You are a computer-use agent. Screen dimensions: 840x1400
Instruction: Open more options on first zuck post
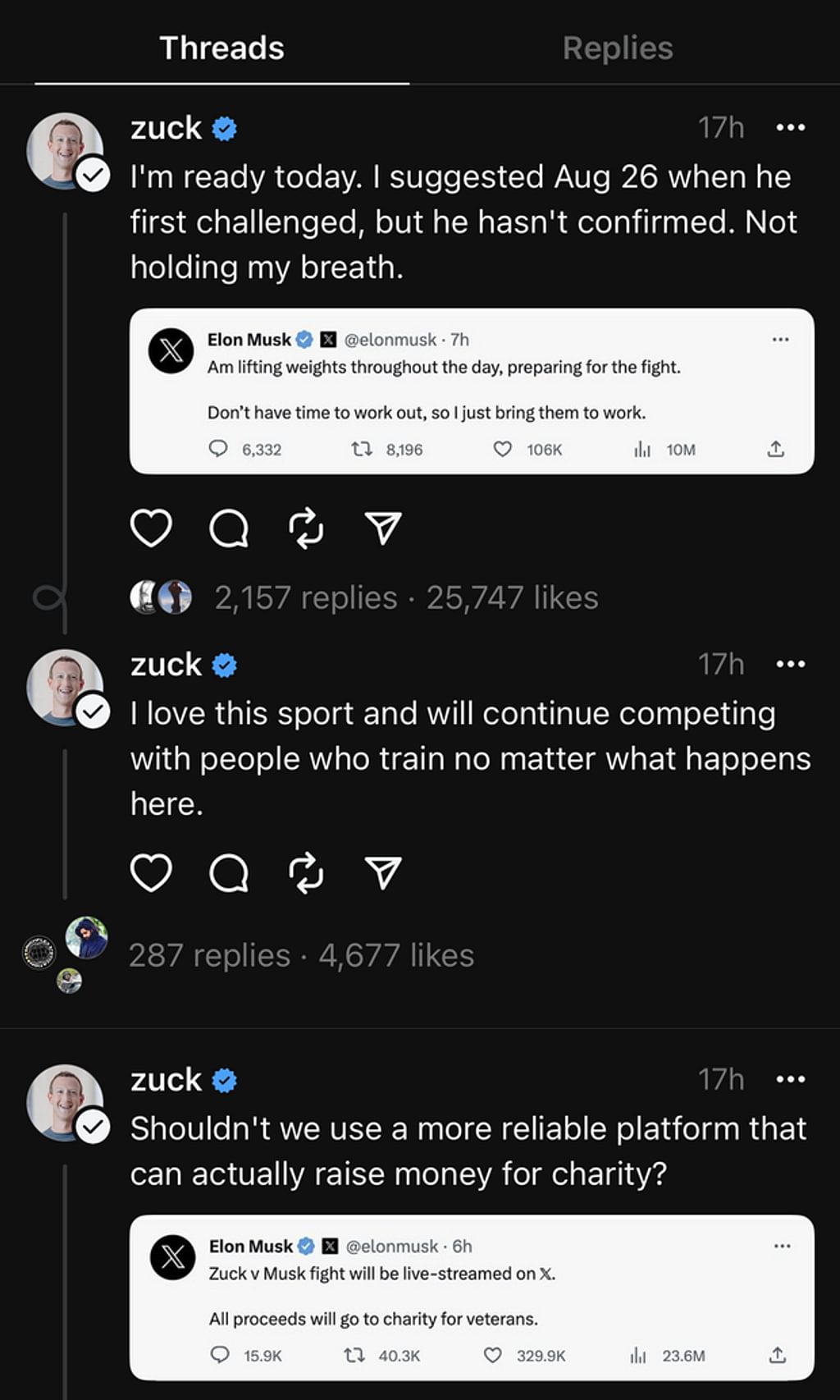(790, 128)
